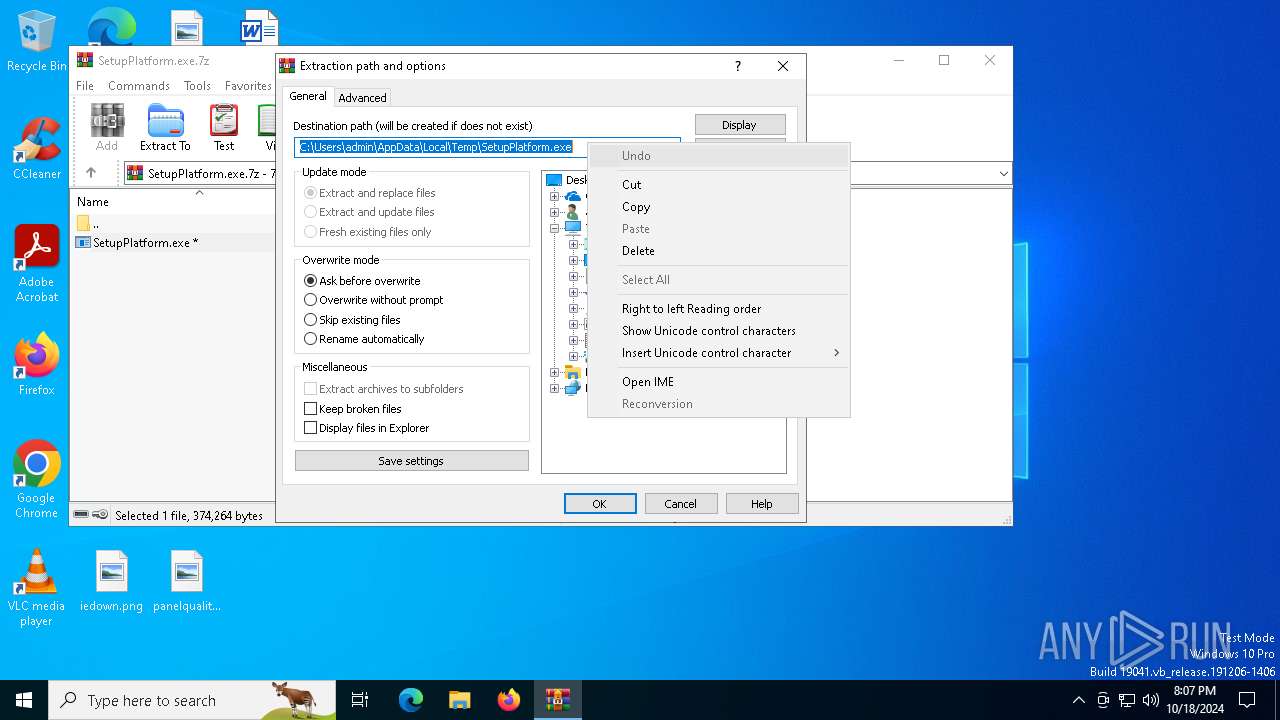Viewport: 1280px width, 720px height.
Task: Click the WinRAR taskbar icon
Action: tap(557, 700)
